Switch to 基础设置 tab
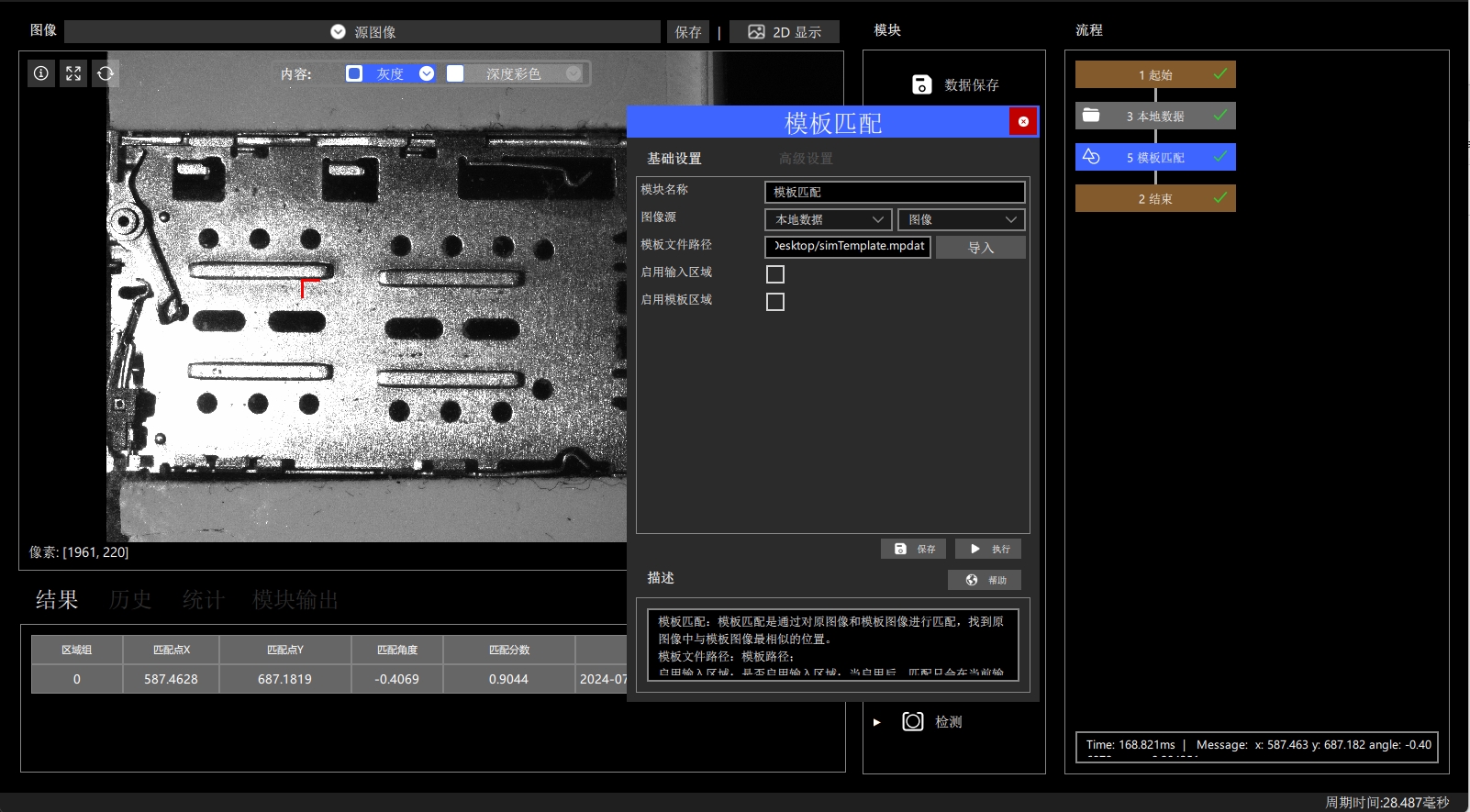 (674, 159)
